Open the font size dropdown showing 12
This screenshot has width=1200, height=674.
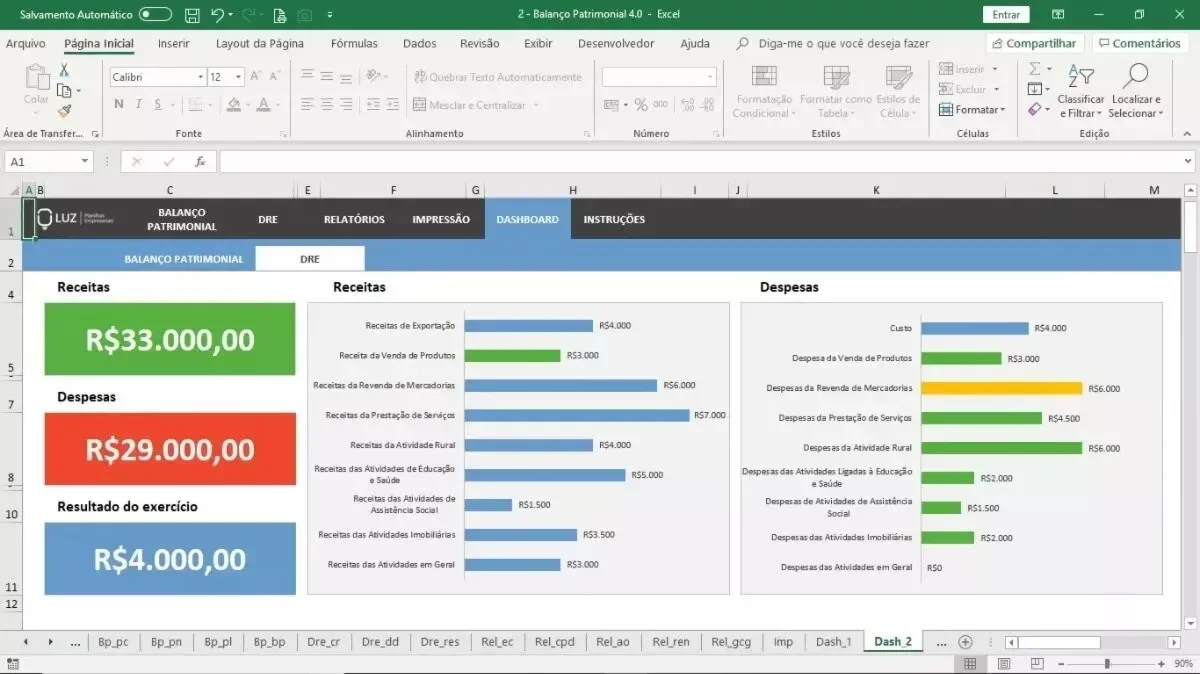click(x=238, y=77)
